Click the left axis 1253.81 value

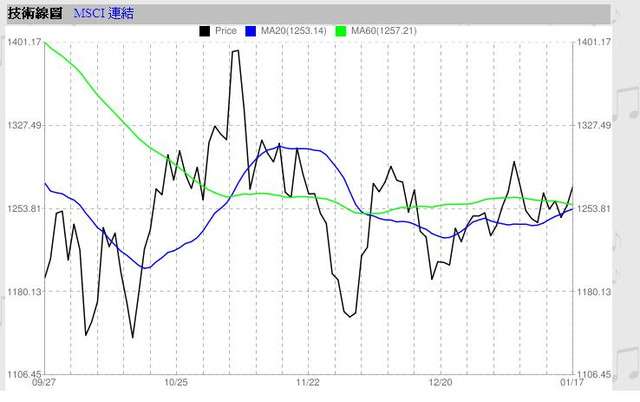pyautogui.click(x=24, y=209)
